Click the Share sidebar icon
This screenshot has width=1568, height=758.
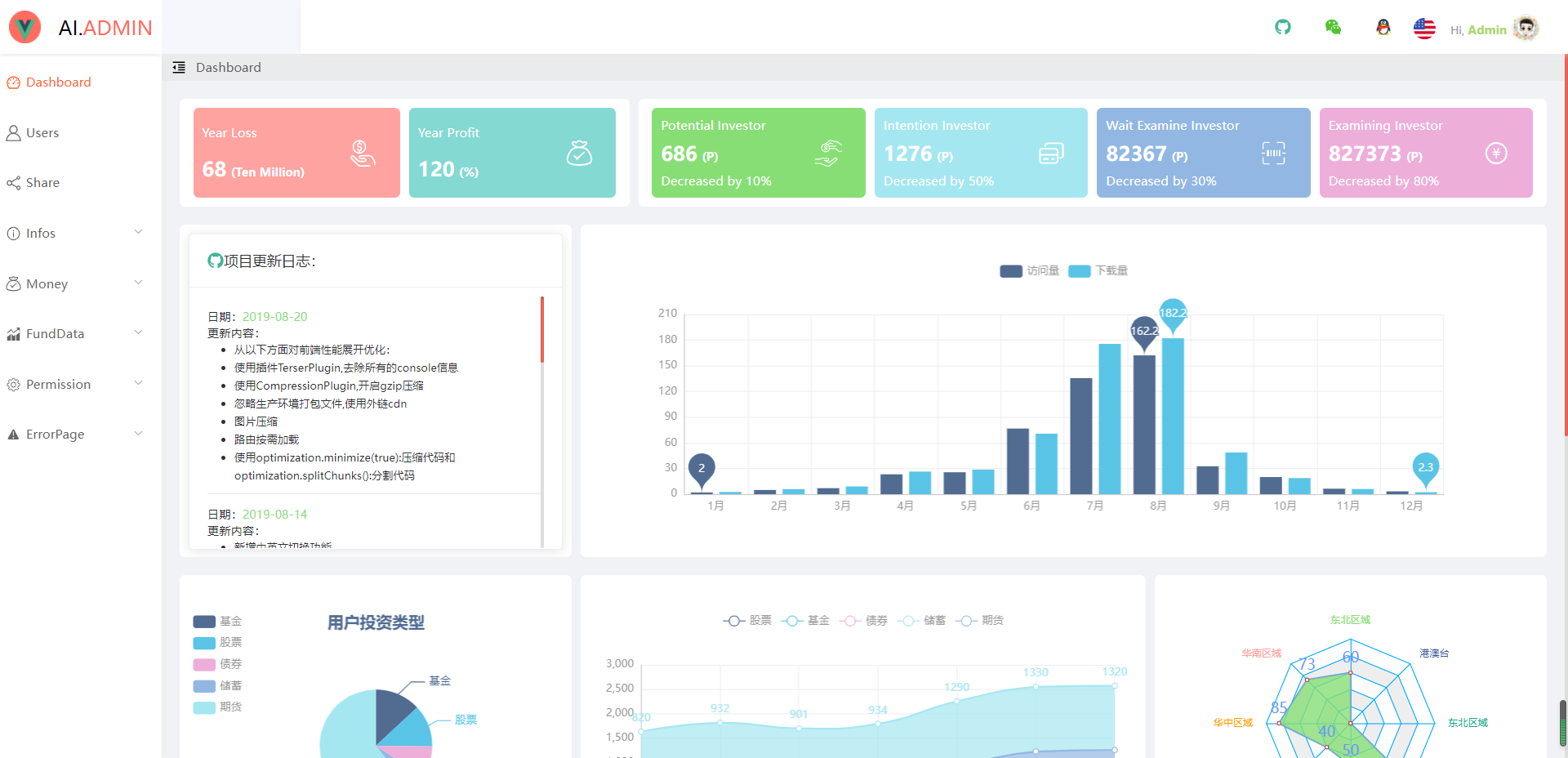[x=13, y=183]
